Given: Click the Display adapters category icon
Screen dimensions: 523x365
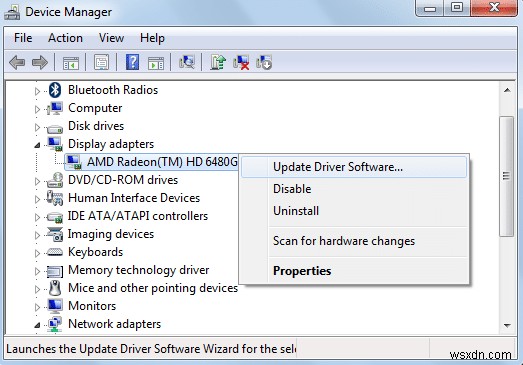Looking at the screenshot, I should [x=55, y=144].
